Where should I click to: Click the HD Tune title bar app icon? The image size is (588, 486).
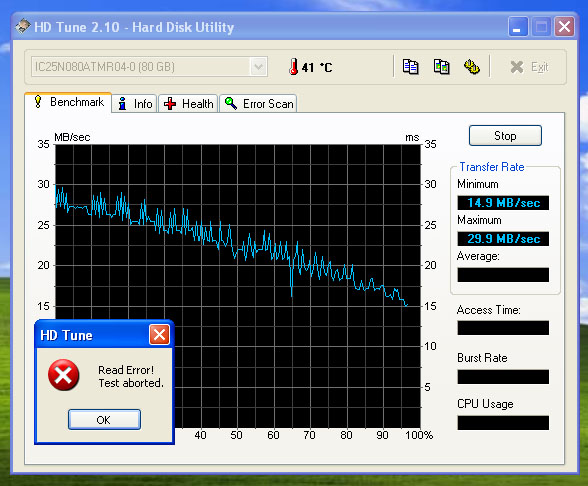pyautogui.click(x=23, y=26)
